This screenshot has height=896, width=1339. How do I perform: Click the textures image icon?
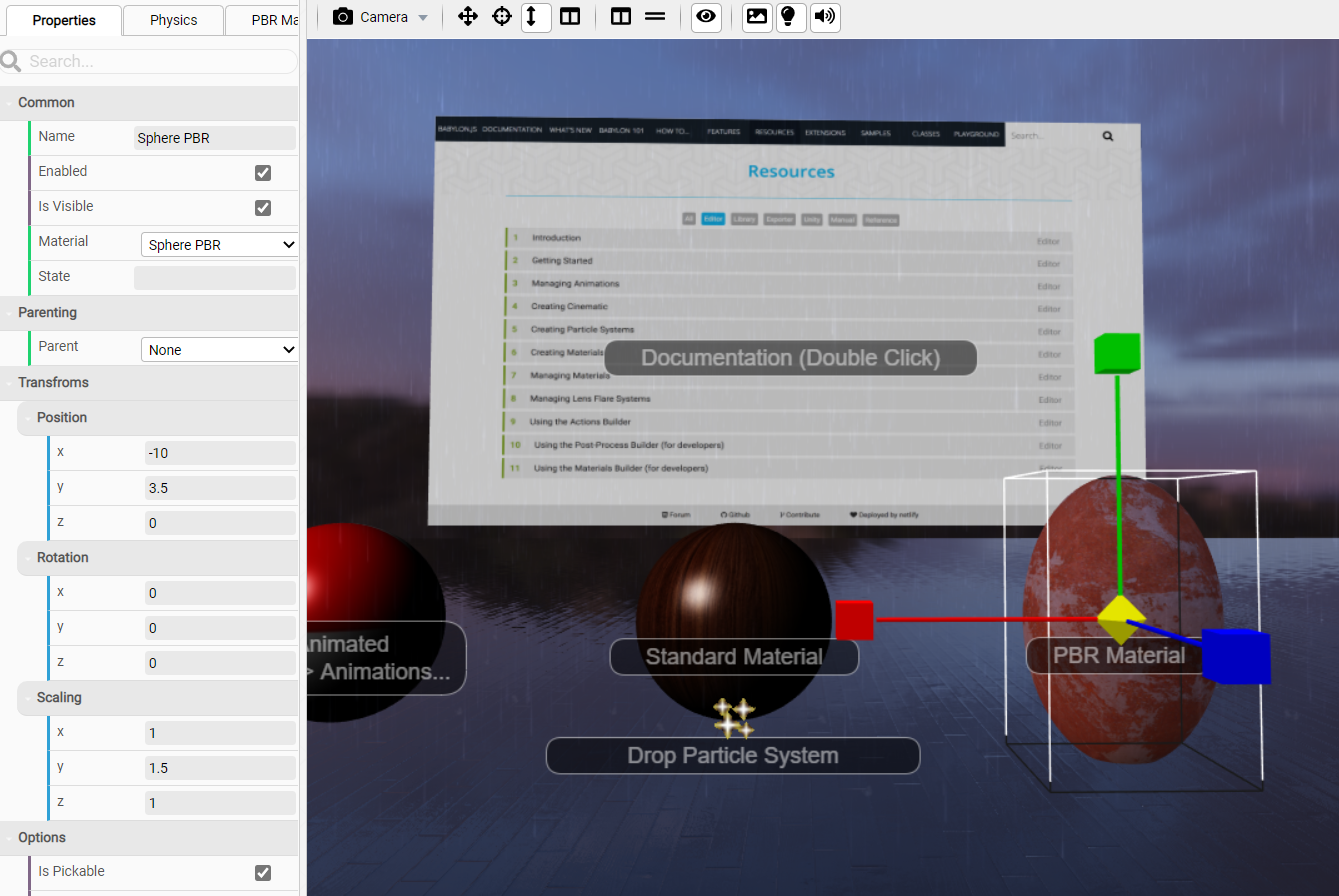click(756, 17)
